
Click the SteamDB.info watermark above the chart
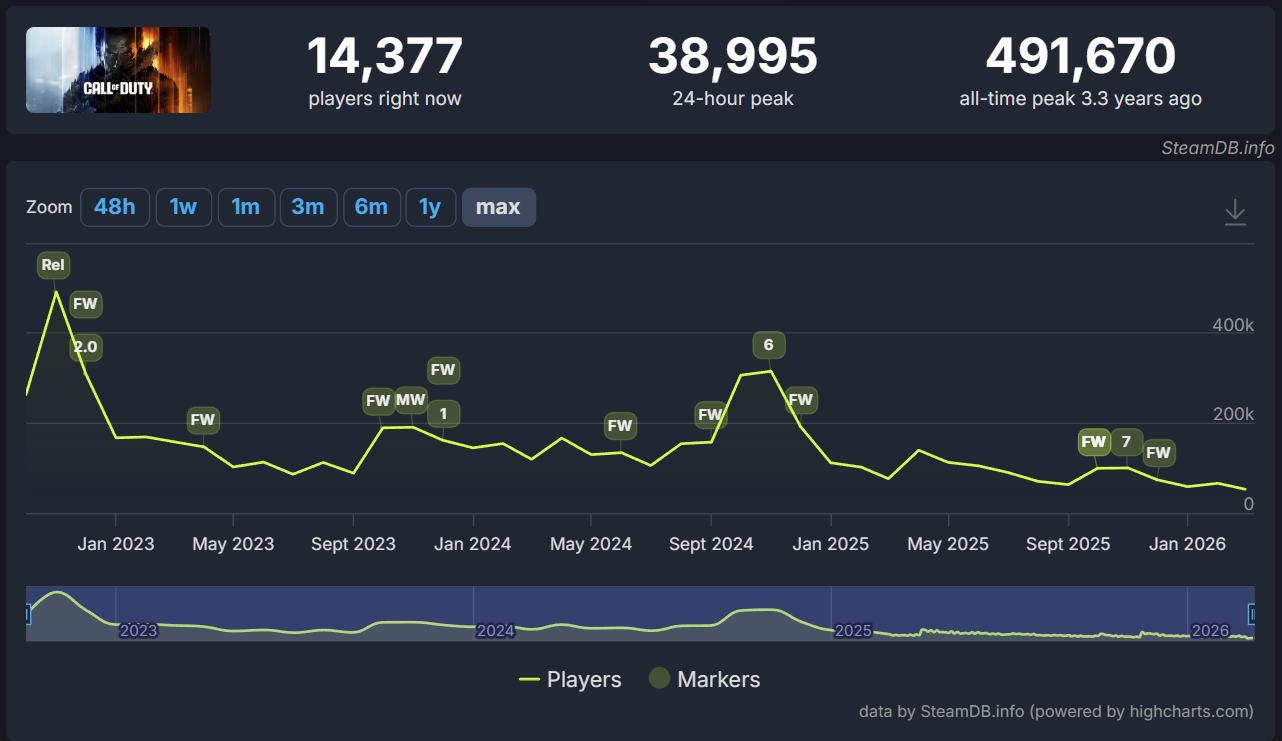(1218, 148)
